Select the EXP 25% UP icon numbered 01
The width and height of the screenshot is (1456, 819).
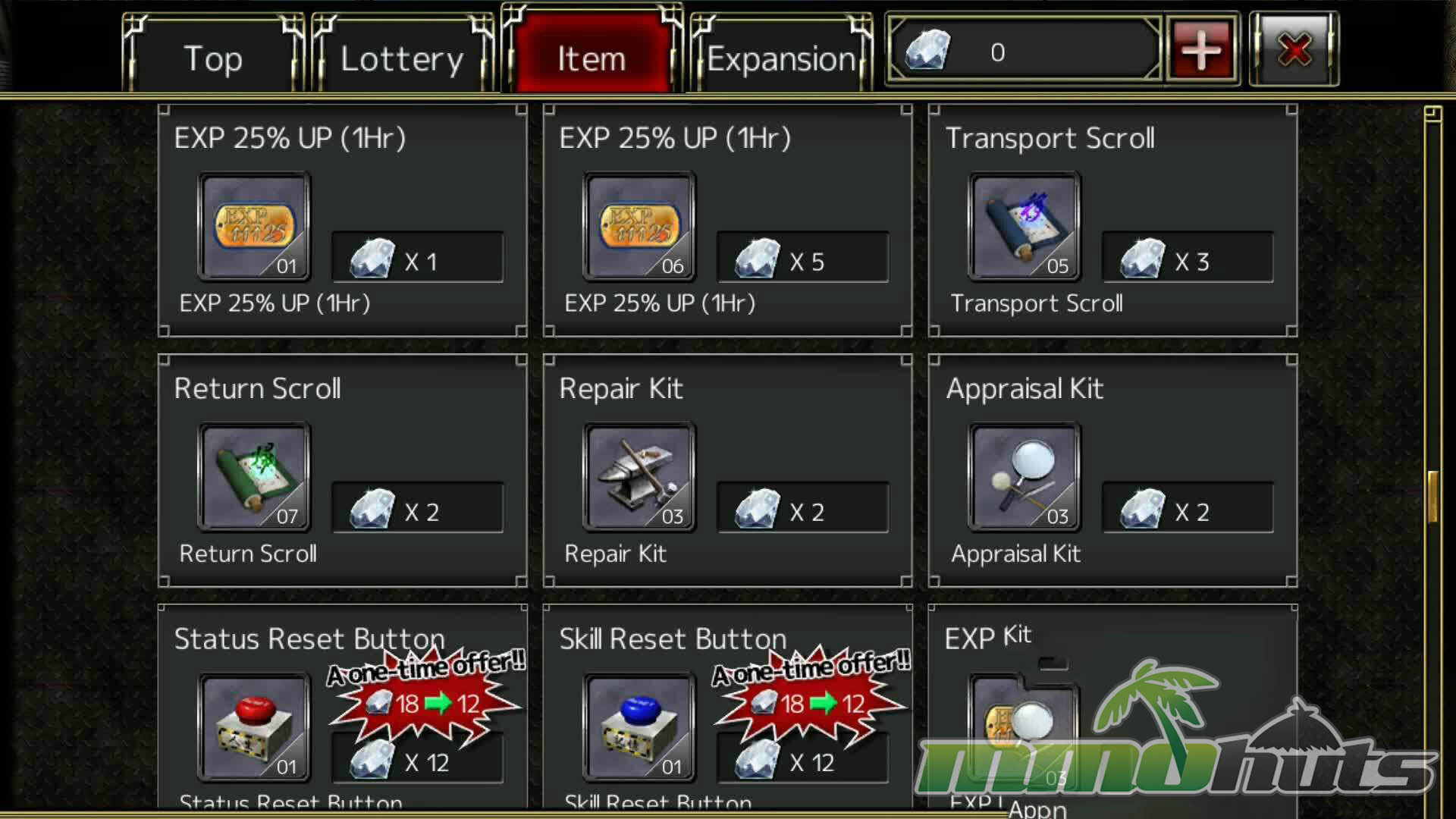tap(254, 227)
